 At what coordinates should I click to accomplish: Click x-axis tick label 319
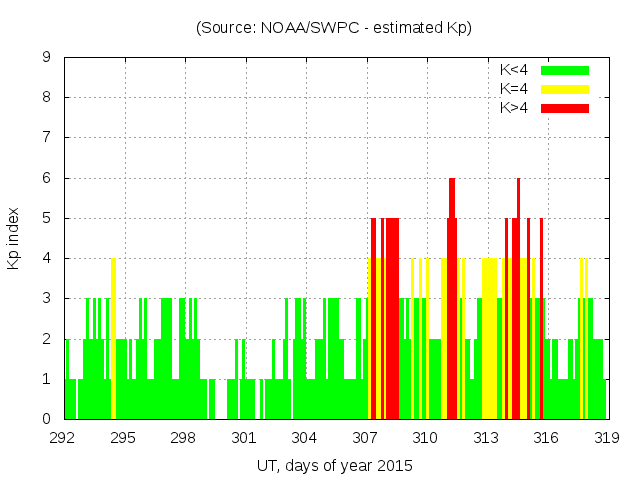point(606,437)
